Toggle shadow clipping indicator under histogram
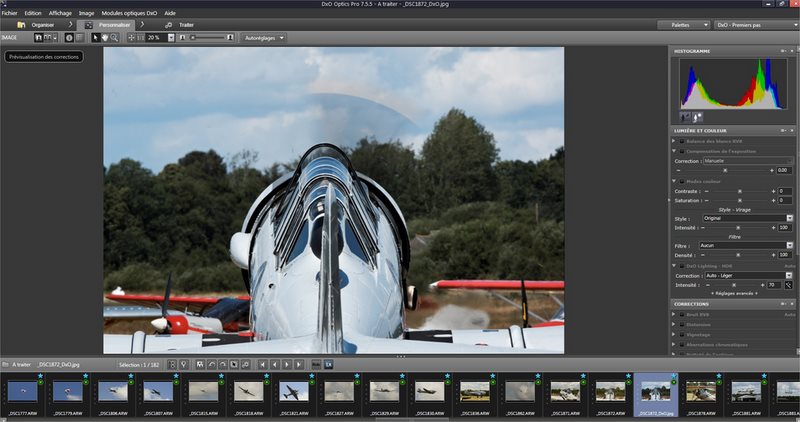This screenshot has width=800, height=422. 685,117
